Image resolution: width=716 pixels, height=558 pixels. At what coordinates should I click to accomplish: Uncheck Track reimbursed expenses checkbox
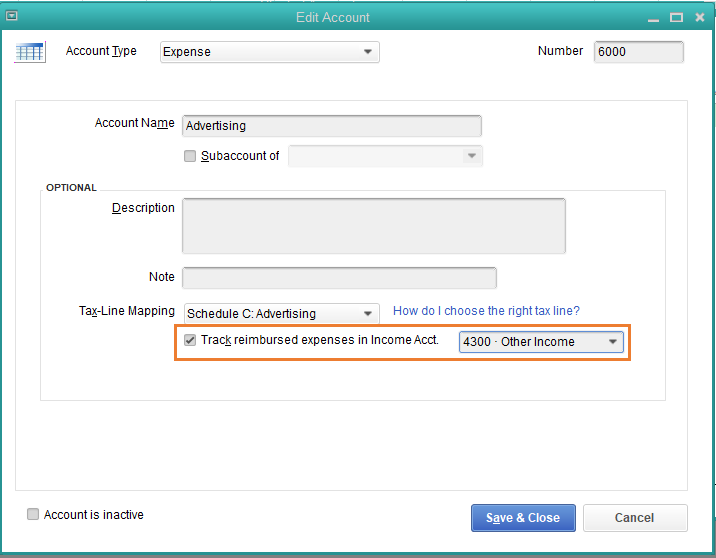190,341
